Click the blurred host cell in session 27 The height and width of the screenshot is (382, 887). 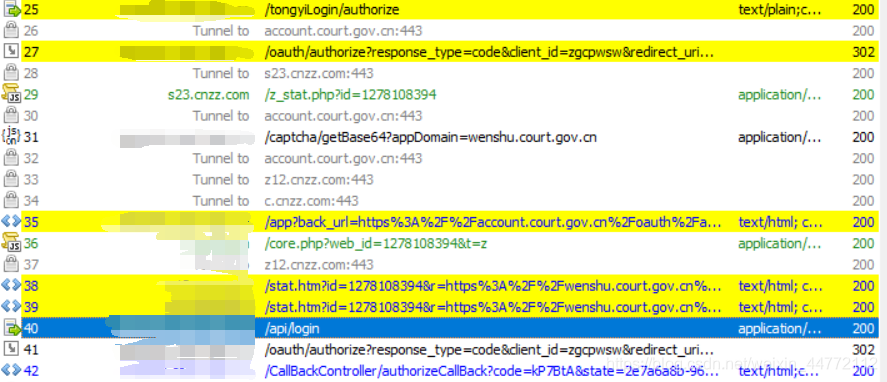point(187,52)
